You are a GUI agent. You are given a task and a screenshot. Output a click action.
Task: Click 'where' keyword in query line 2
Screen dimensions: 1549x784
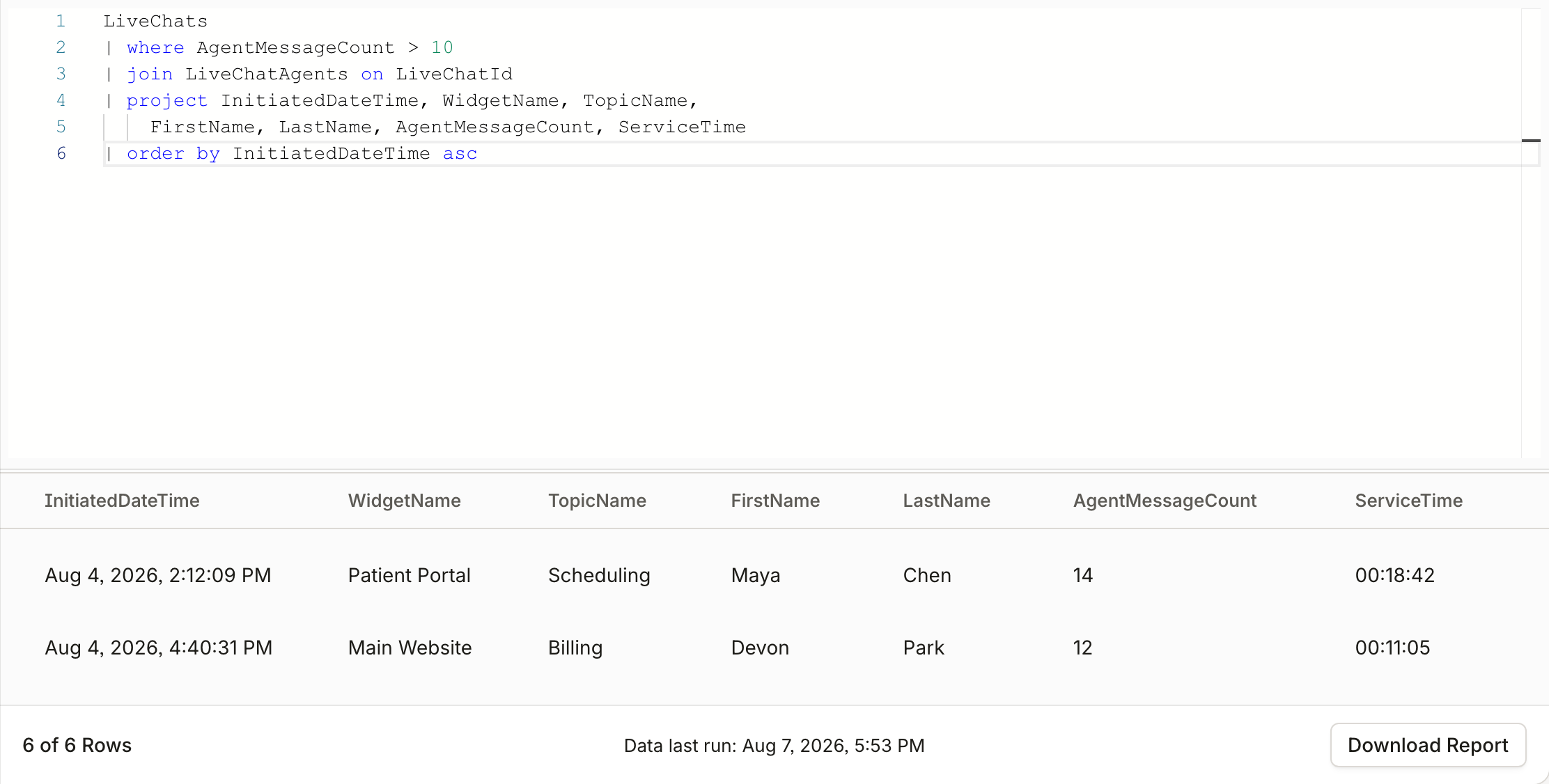pyautogui.click(x=155, y=48)
